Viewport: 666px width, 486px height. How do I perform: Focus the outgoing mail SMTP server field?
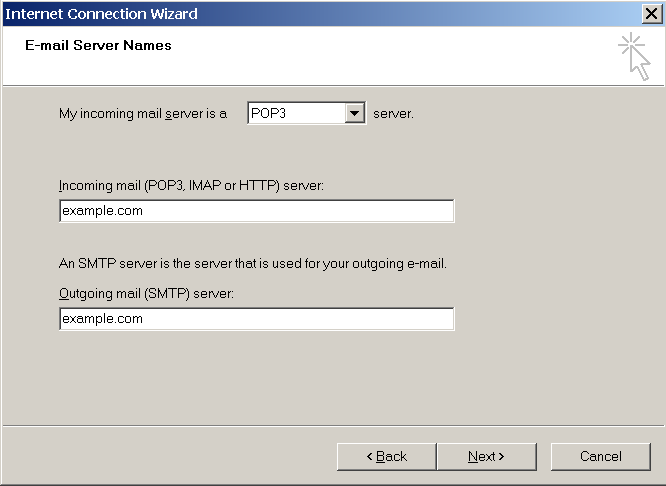click(x=256, y=319)
